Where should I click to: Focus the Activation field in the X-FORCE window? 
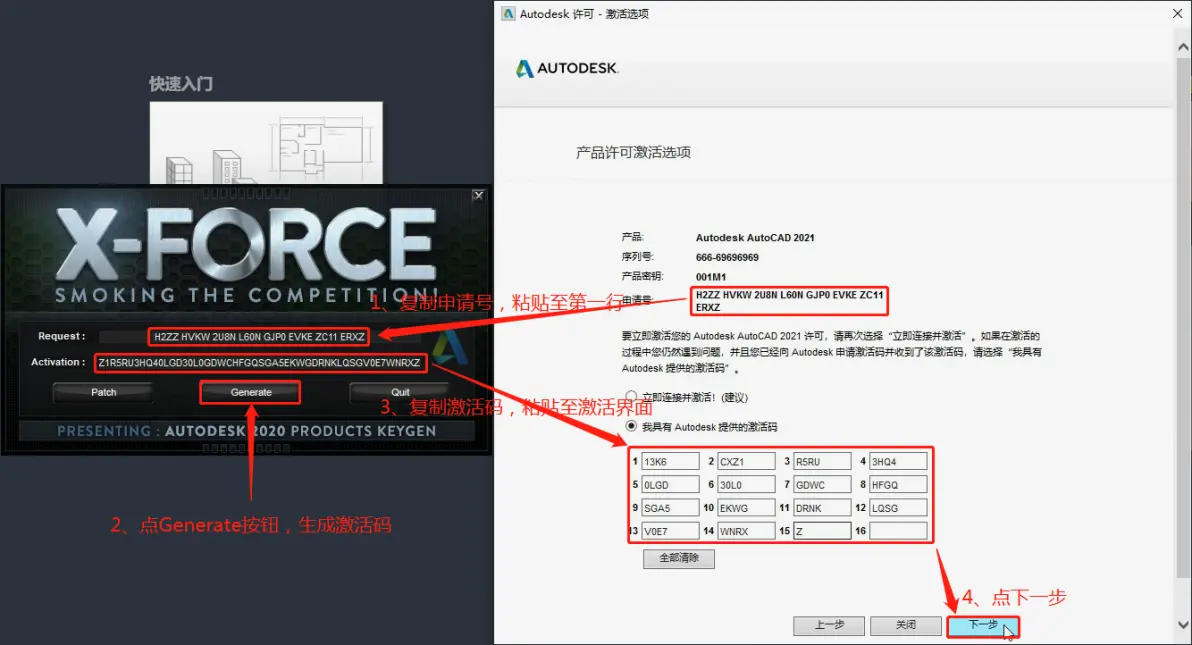pos(260,363)
